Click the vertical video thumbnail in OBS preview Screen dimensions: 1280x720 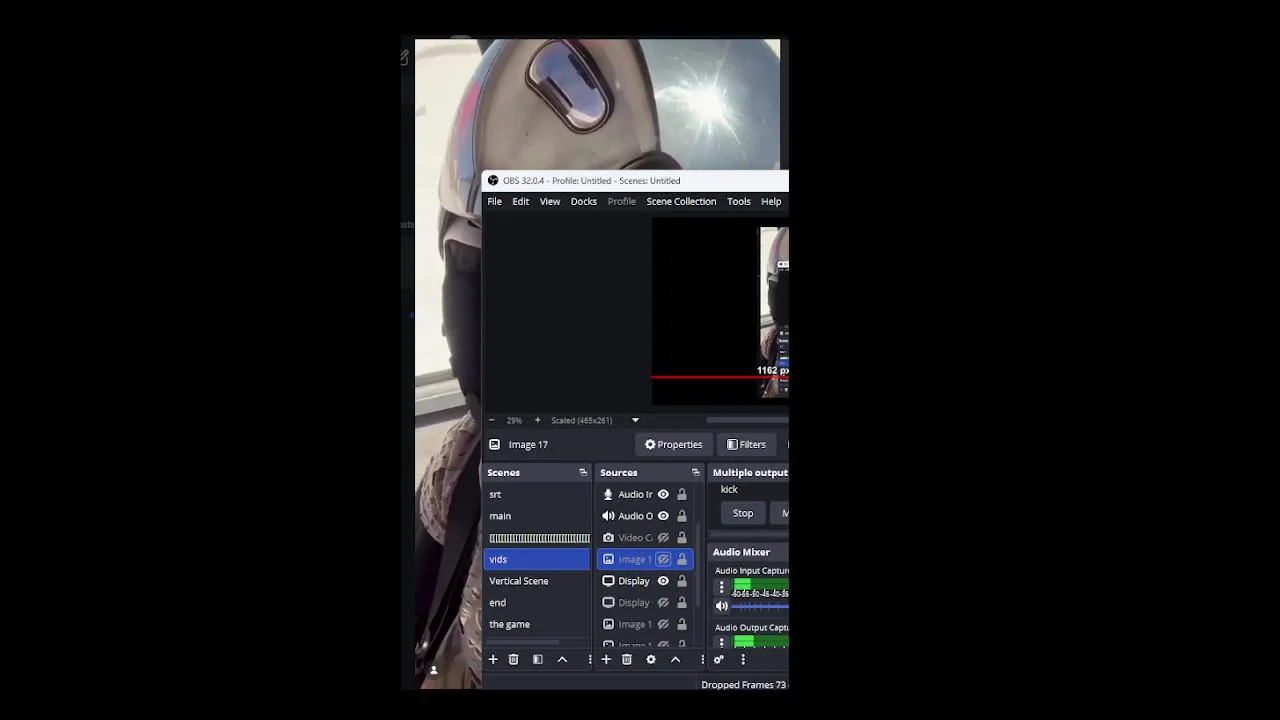pyautogui.click(x=774, y=312)
